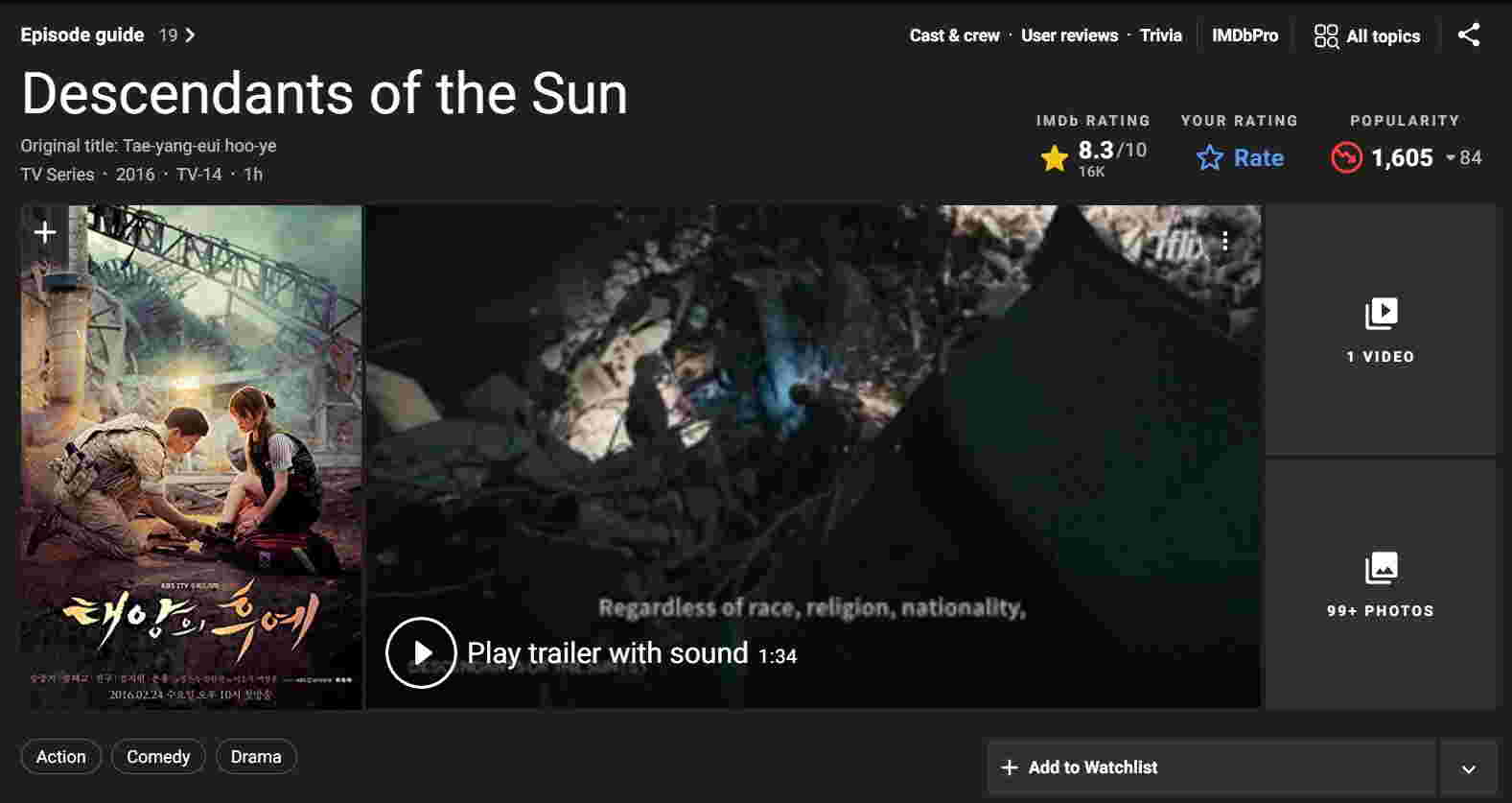The height and width of the screenshot is (803, 1512).
Task: Click the 'Descendants of the Sun' title heading
Action: [324, 94]
